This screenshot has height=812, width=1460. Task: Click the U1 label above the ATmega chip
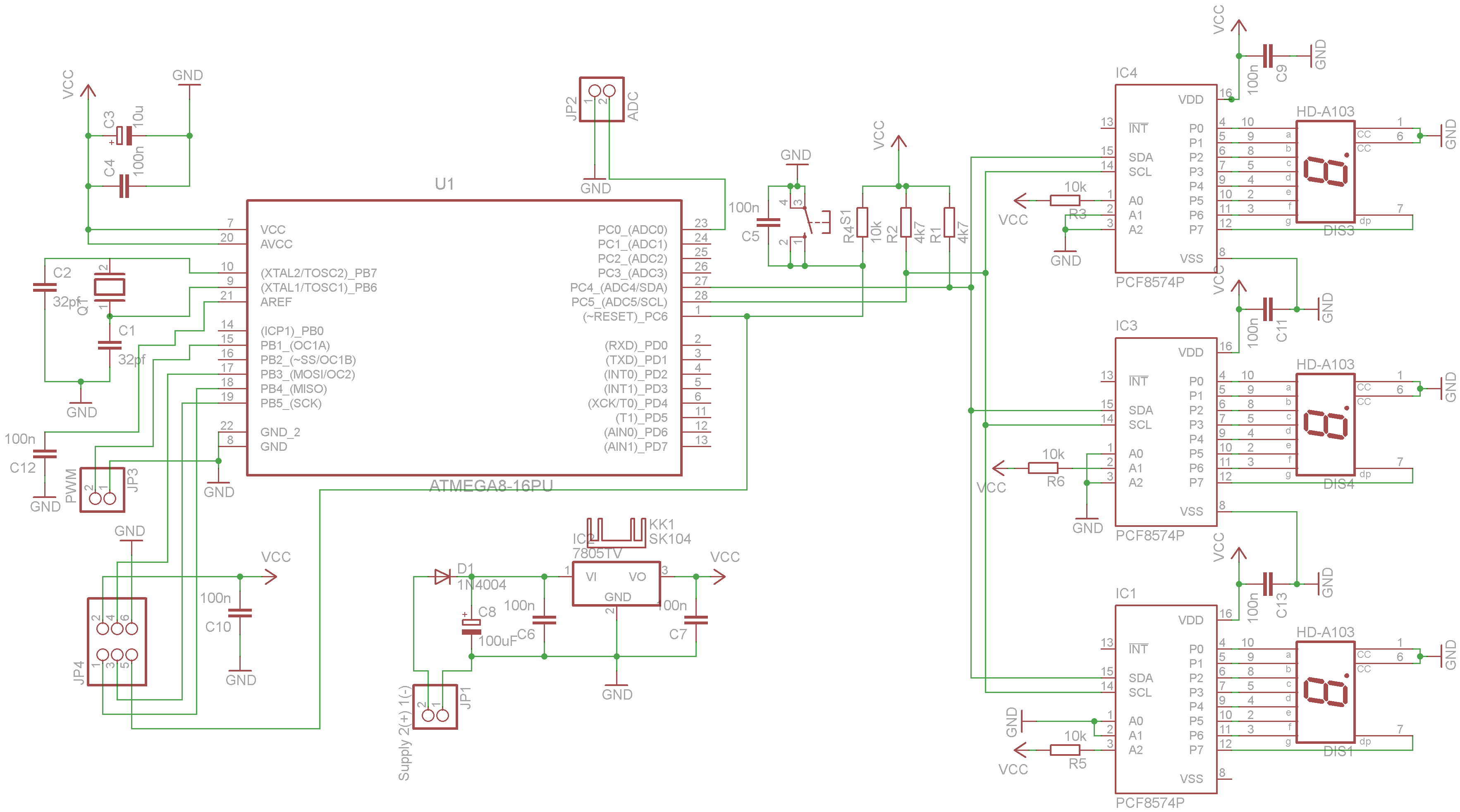click(x=444, y=184)
